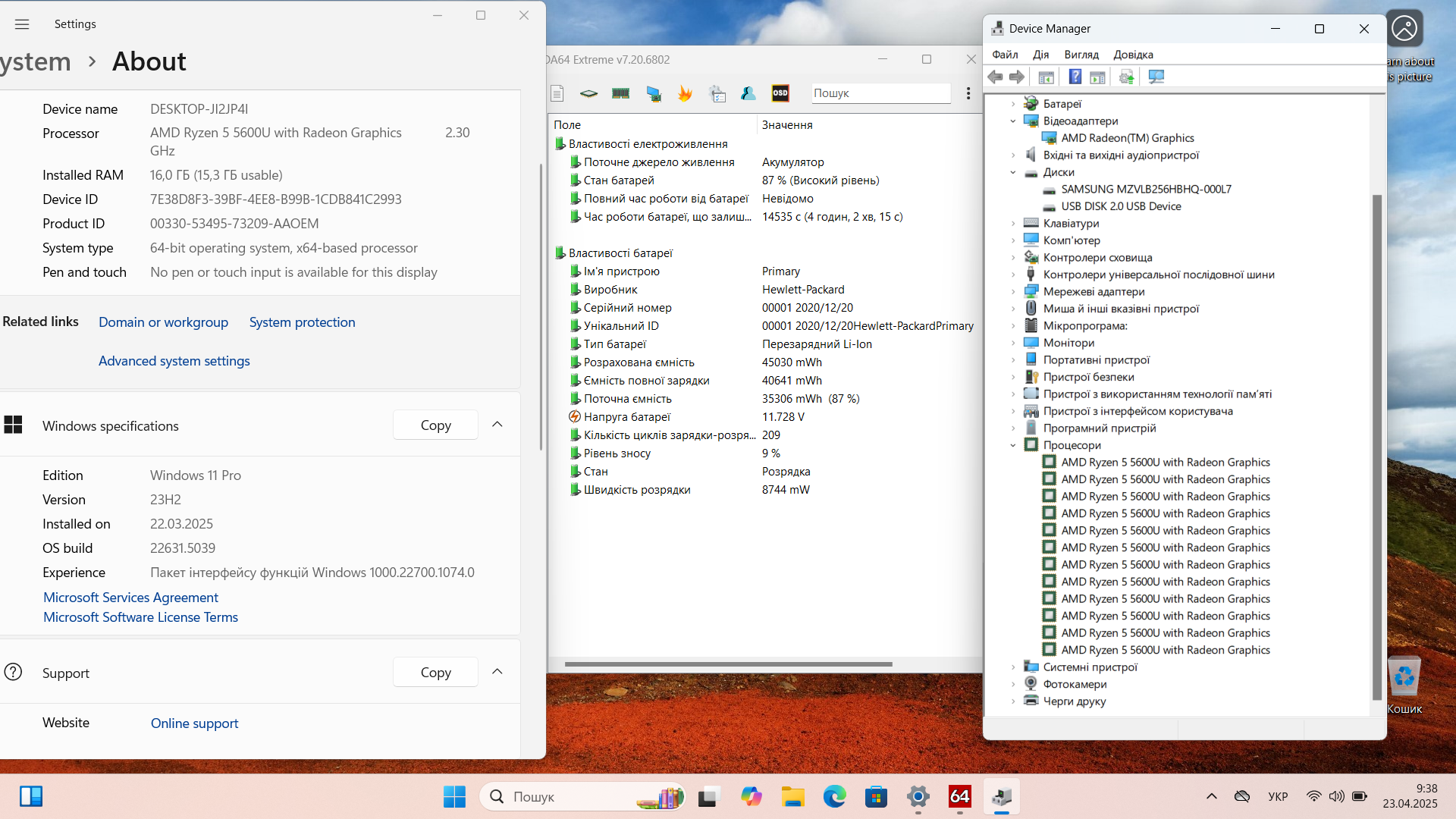Screen dimensions: 1456x819
Task: Collapse the Відеоадаптери tree node
Action: (1013, 121)
